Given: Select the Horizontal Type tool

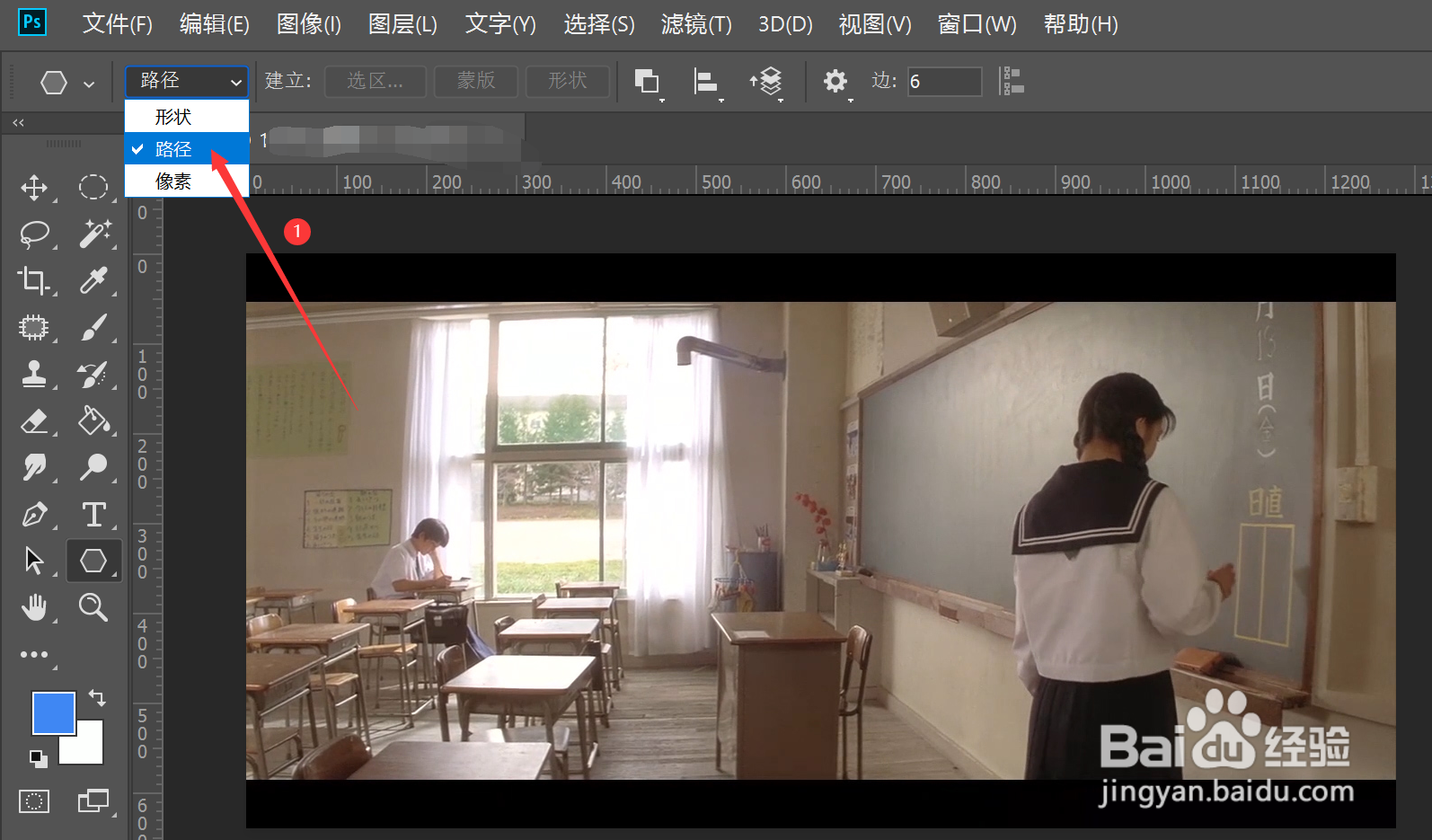Looking at the screenshot, I should point(93,514).
